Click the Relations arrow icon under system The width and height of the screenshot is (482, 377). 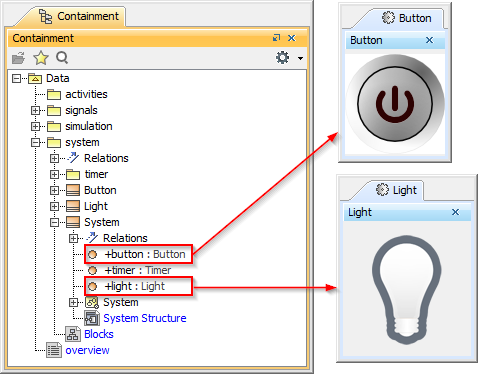73,158
